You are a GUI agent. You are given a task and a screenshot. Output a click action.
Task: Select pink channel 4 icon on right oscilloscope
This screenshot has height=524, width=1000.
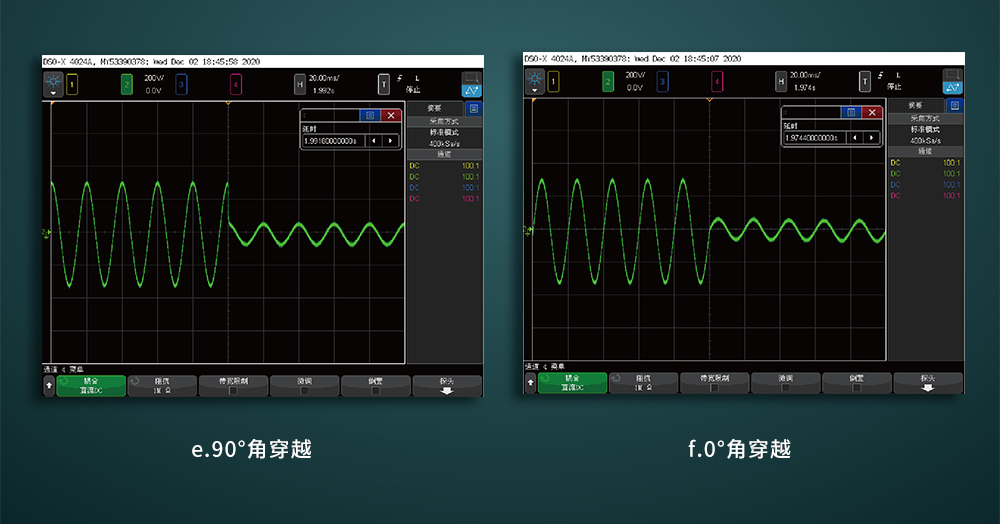tap(716, 82)
